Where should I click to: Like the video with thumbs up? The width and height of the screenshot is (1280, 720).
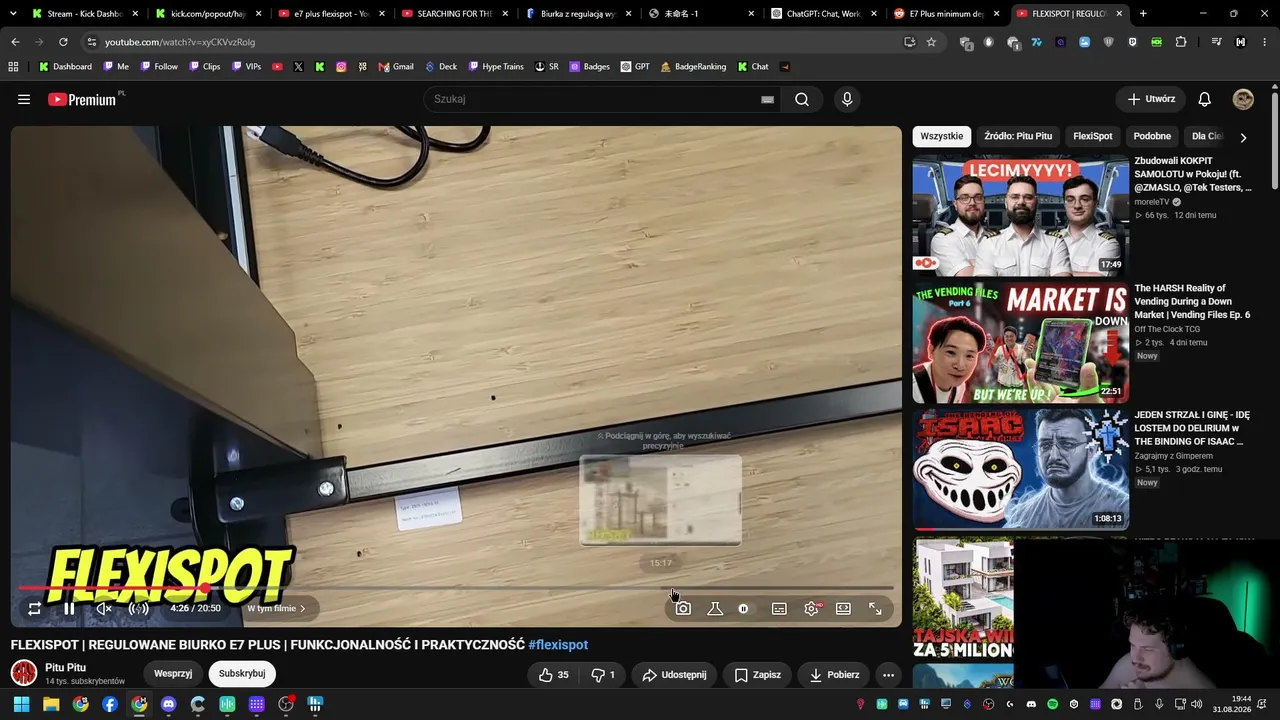point(553,675)
